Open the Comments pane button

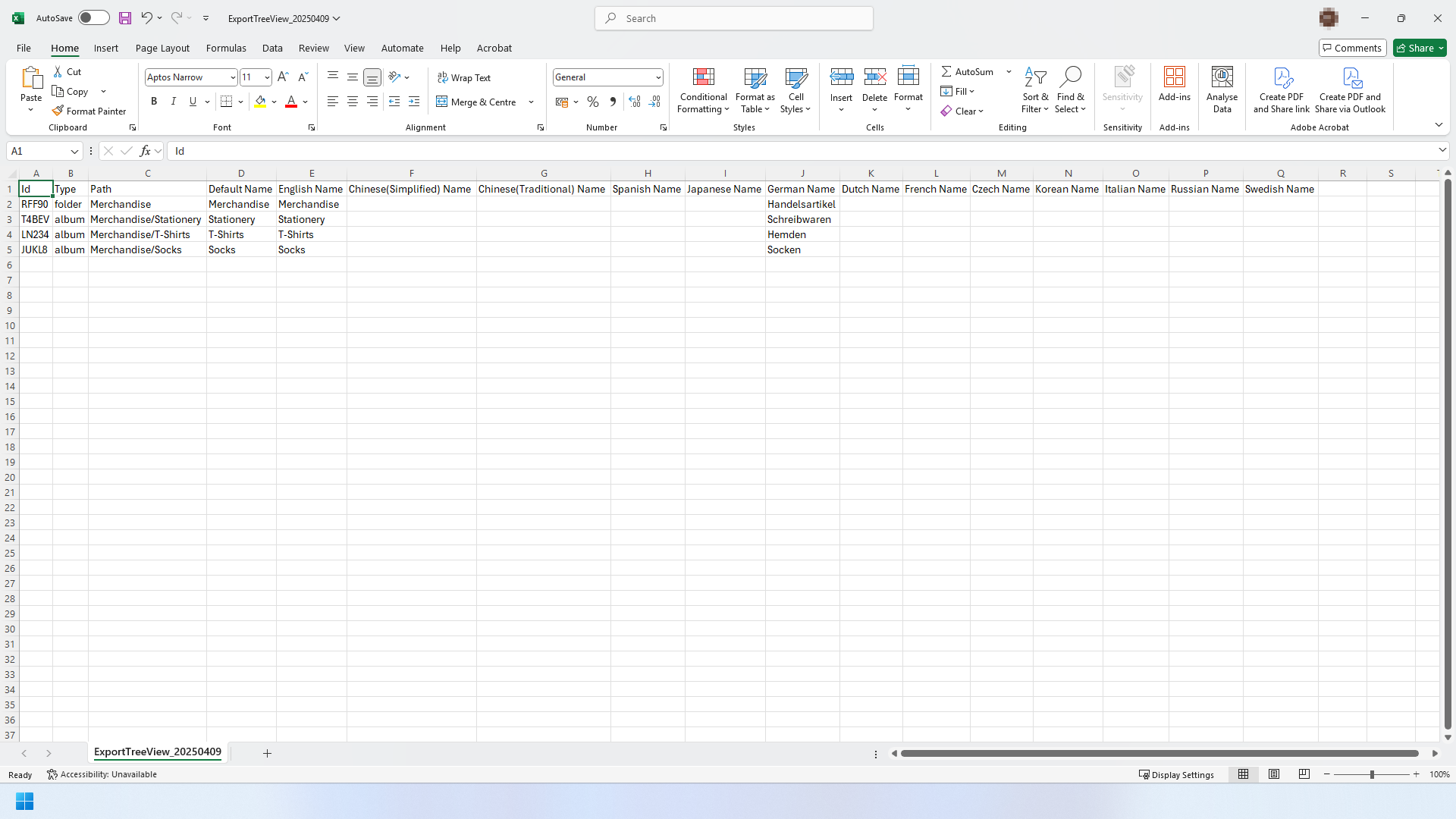[1352, 48]
